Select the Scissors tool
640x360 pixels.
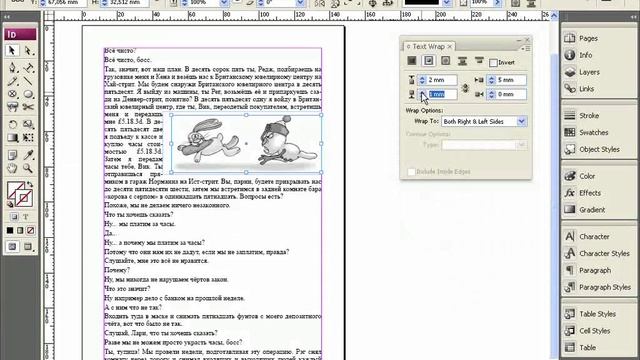pos(28,107)
